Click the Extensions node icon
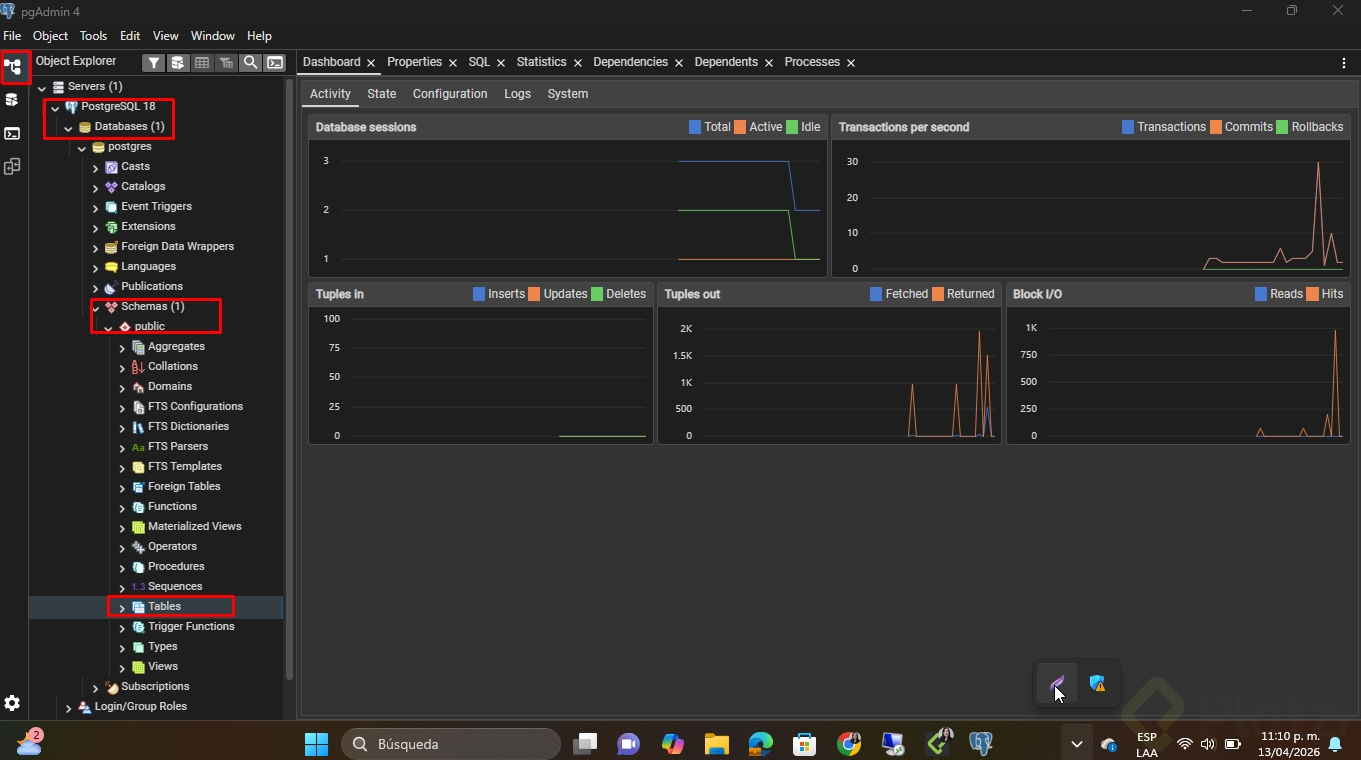Image resolution: width=1361 pixels, height=760 pixels. [111, 227]
